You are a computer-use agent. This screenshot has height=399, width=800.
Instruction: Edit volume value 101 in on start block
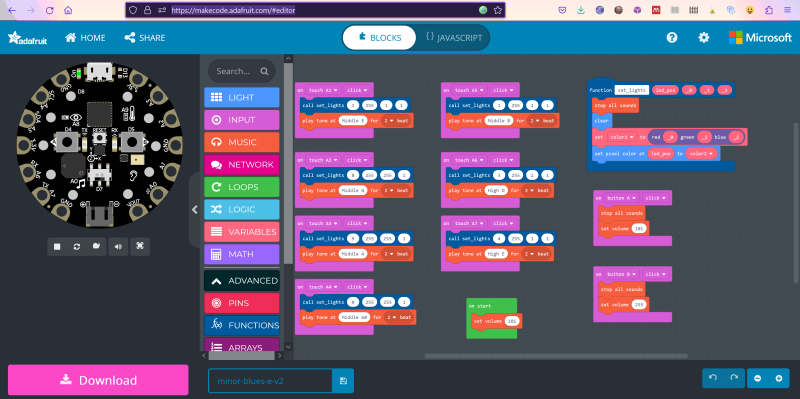511,321
